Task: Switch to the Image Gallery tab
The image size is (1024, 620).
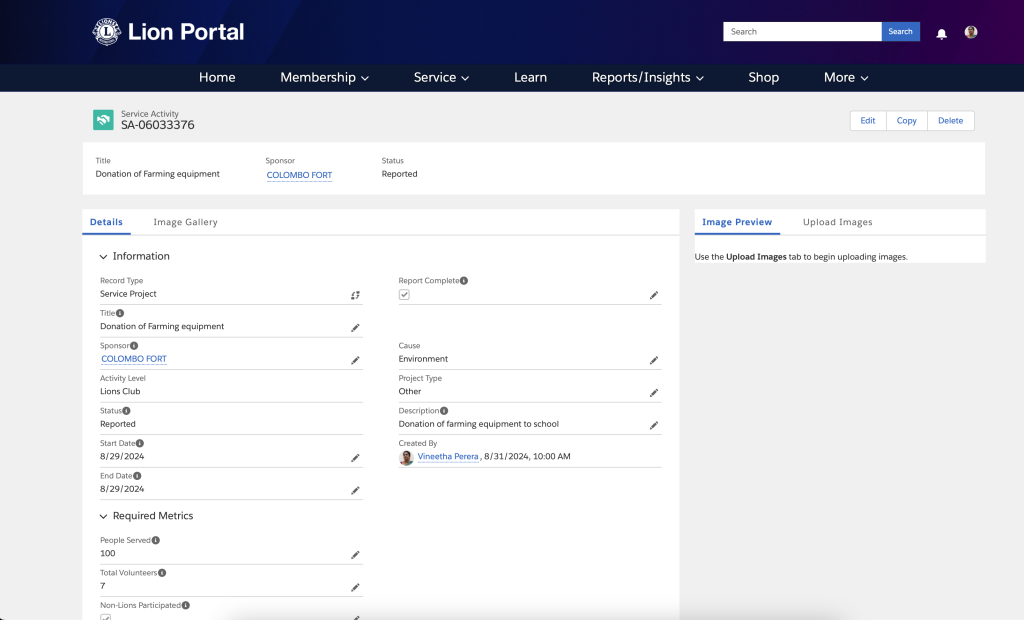Action: point(185,222)
